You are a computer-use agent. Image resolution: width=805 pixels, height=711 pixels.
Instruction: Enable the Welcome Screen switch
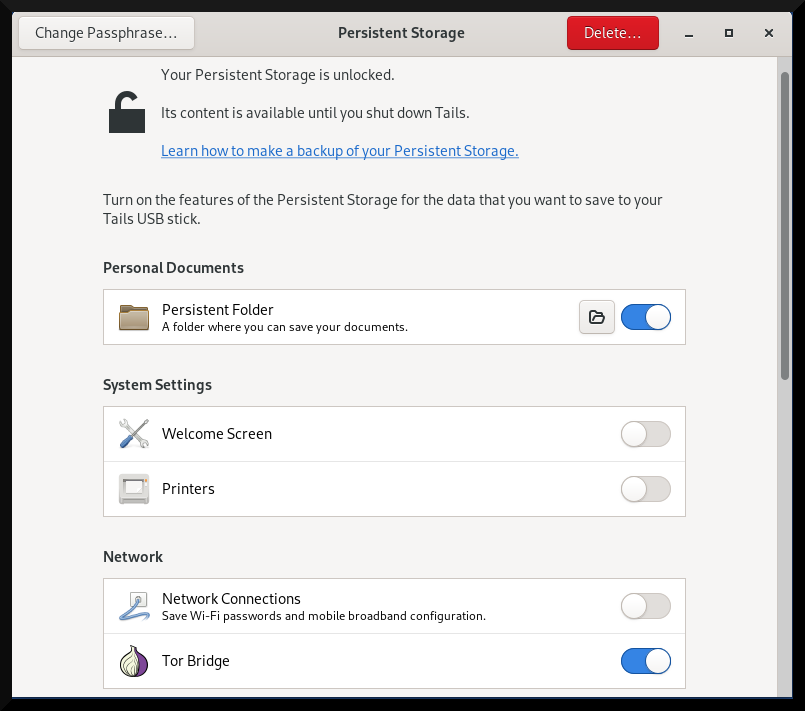646,434
